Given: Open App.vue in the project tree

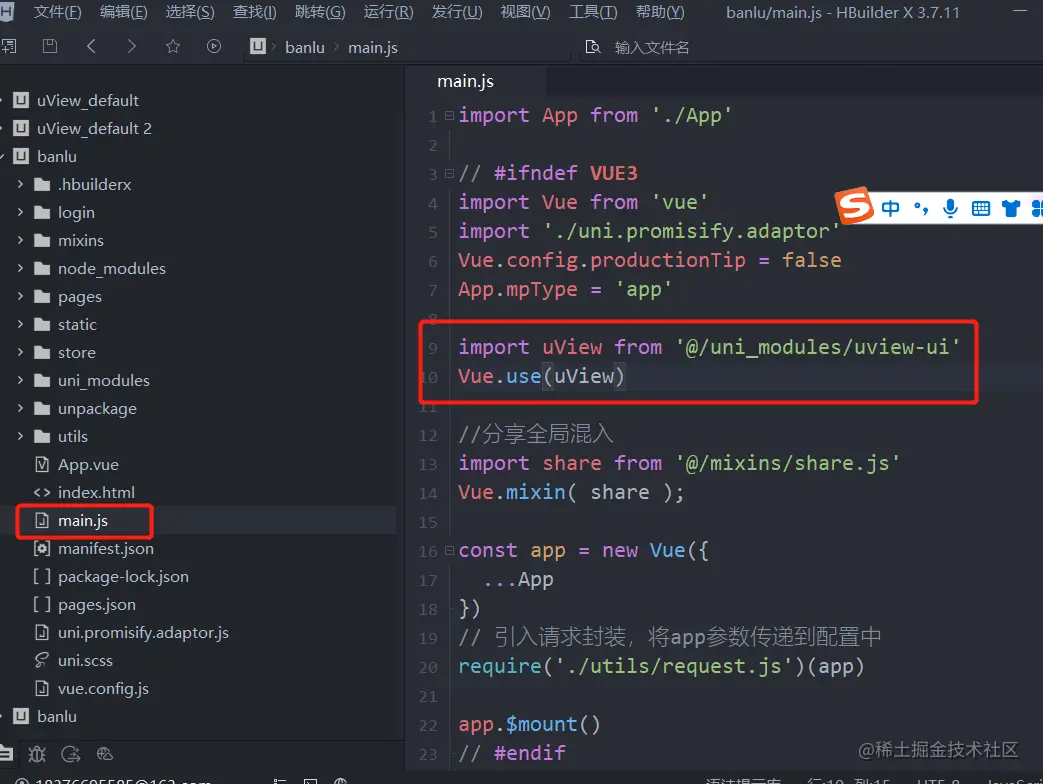Looking at the screenshot, I should (88, 464).
